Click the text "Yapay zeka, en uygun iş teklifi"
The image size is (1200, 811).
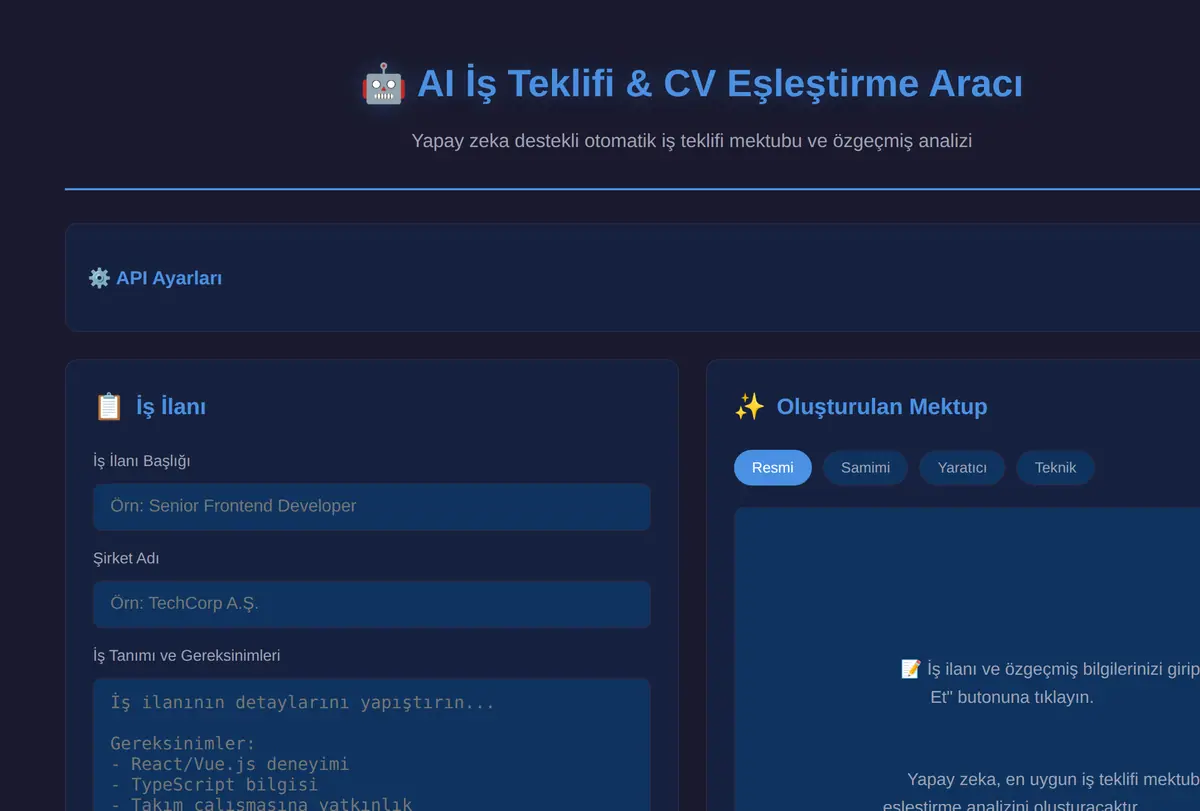[1053, 779]
